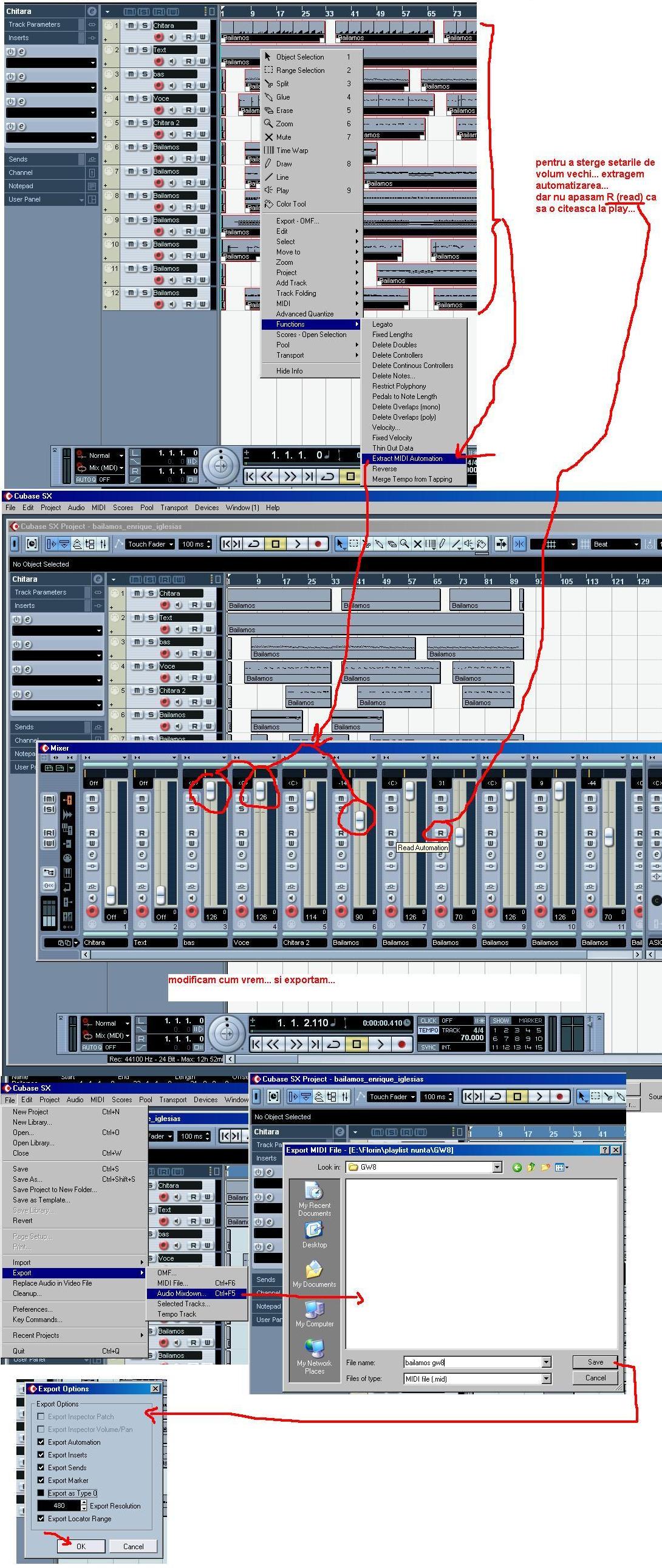Uncheck Export Automation in Export Options
Image resolution: width=662 pixels, height=1568 pixels.
[x=41, y=1442]
